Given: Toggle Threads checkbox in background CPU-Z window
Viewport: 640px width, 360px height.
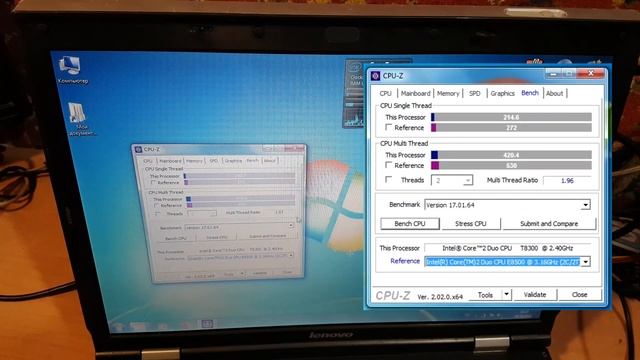Looking at the screenshot, I should [158, 213].
